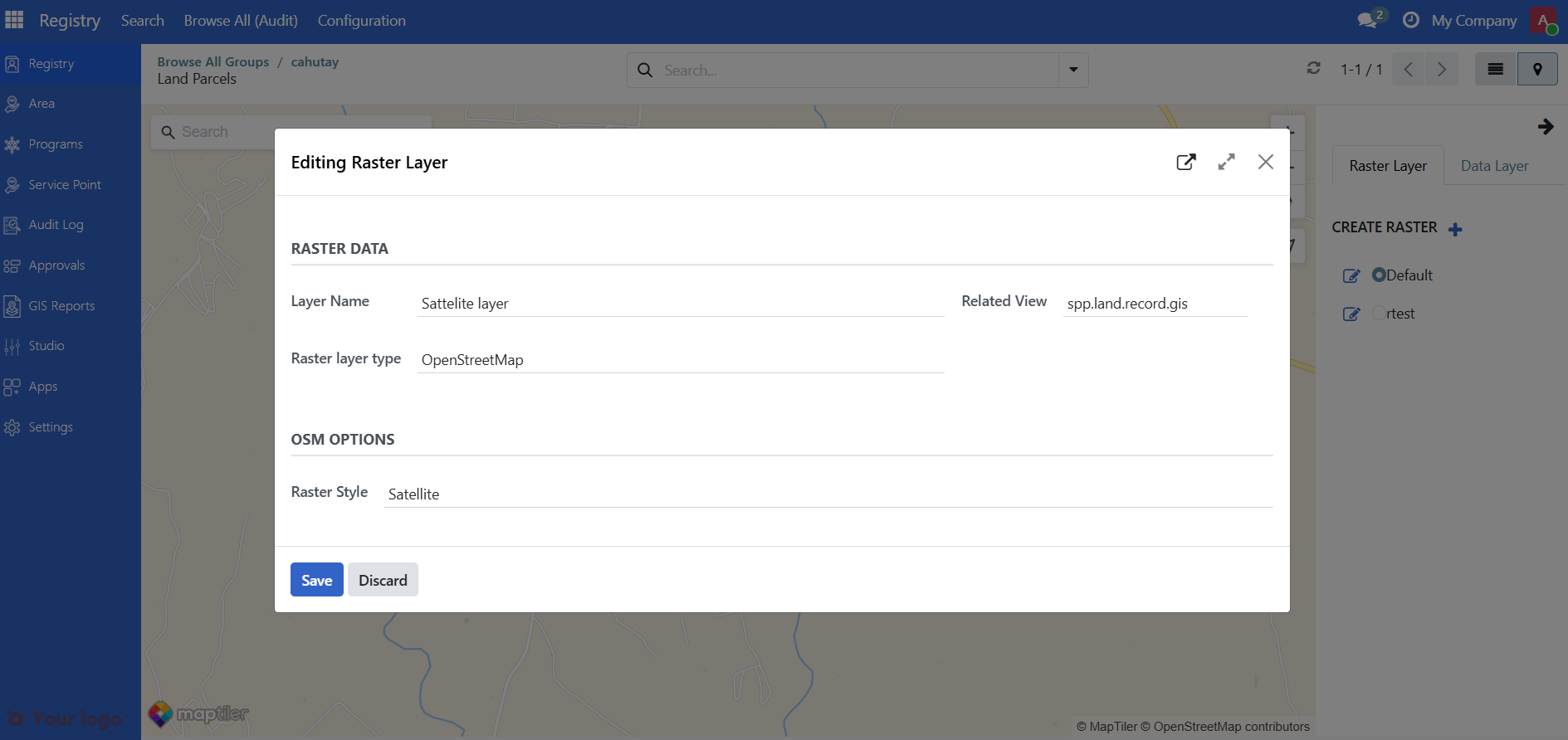Save the raster layer changes

(x=317, y=580)
